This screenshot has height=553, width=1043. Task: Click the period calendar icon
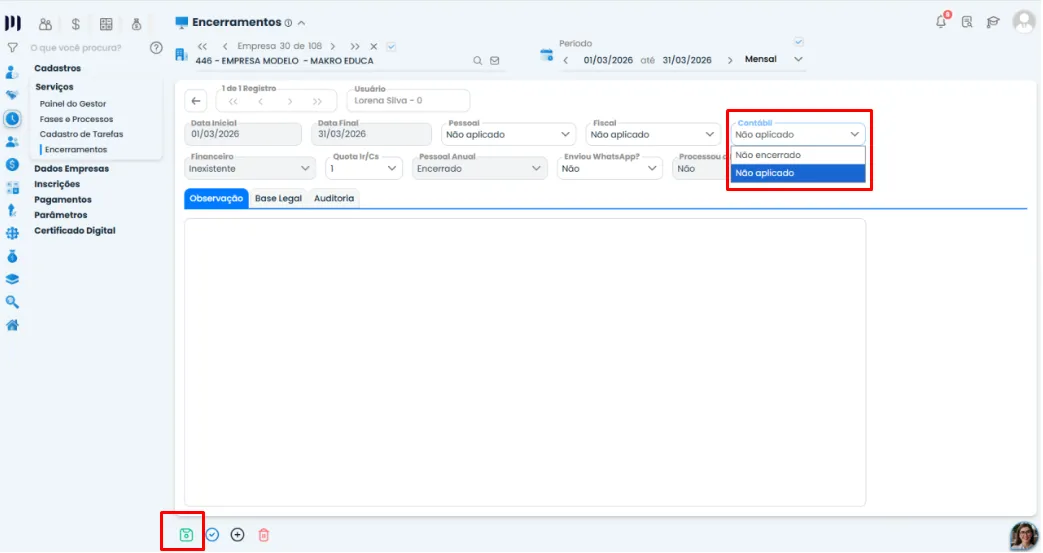coord(547,55)
